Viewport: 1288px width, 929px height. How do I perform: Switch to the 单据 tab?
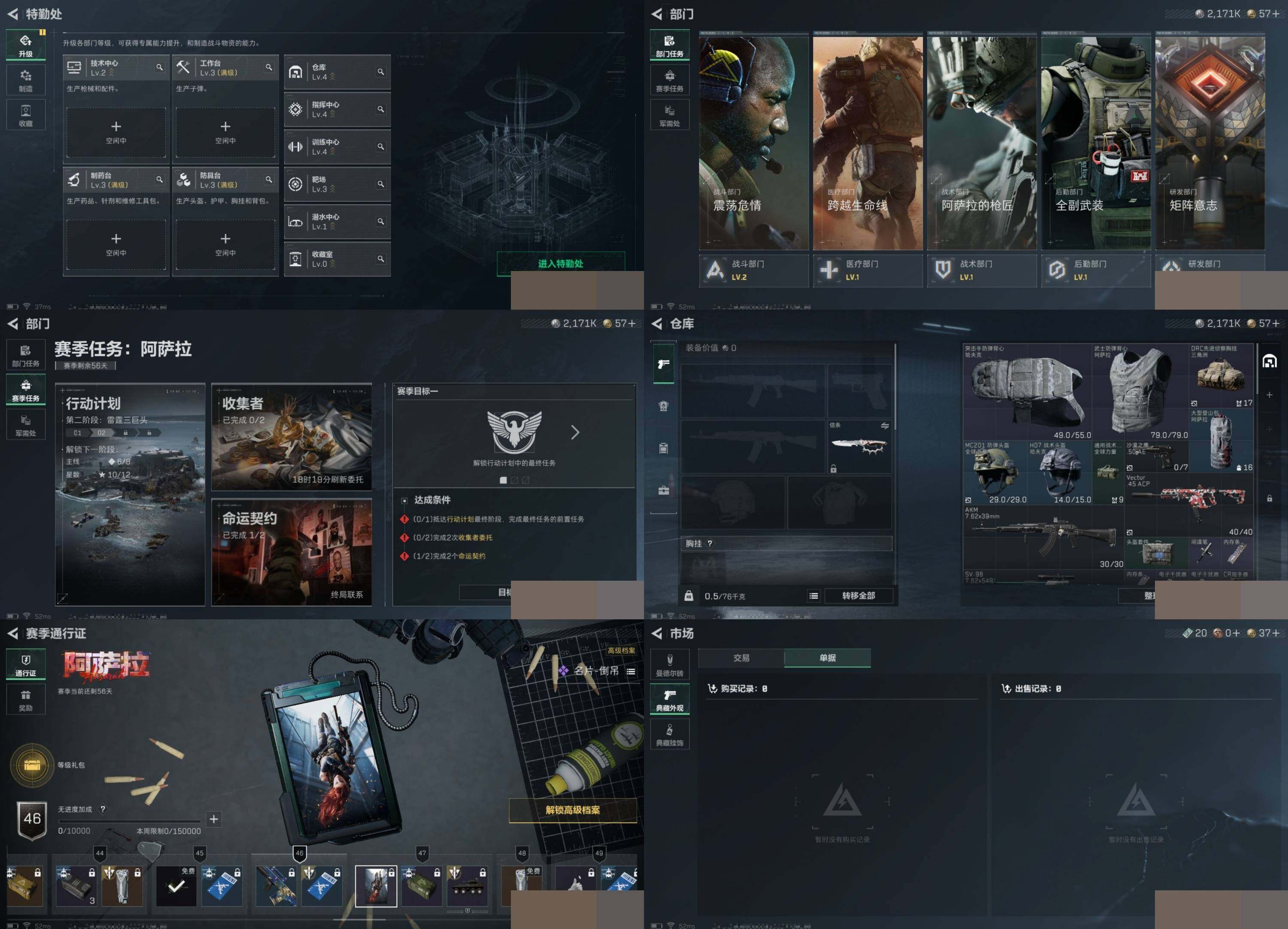click(x=827, y=658)
